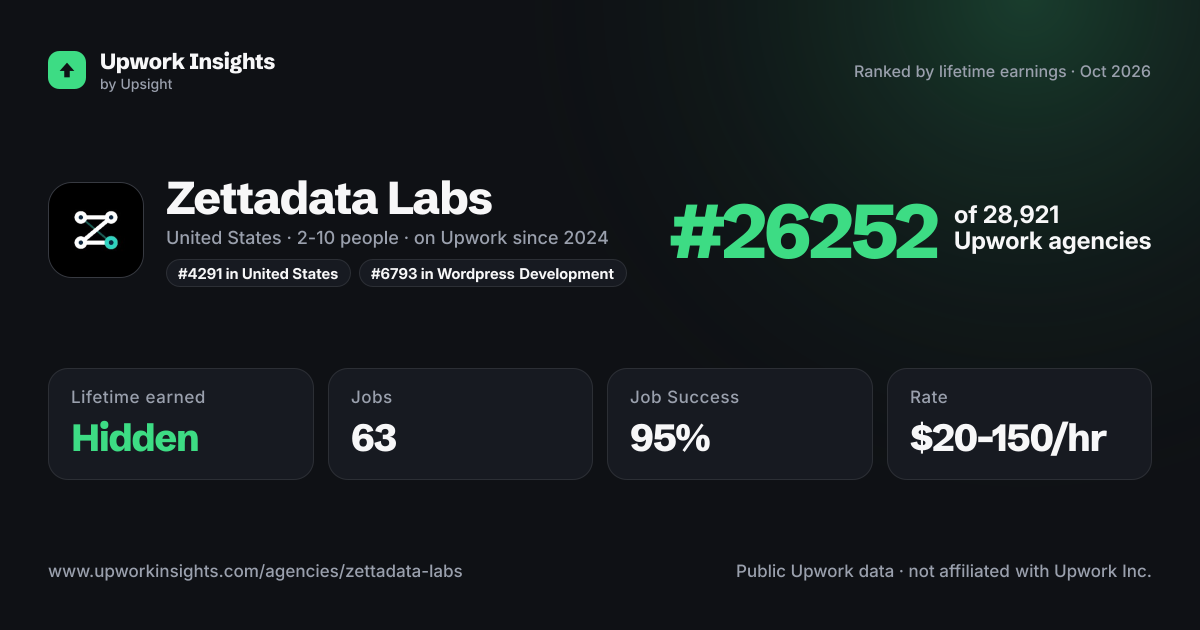The image size is (1200, 630).
Task: Click the green Upwork Insights arrow logo
Action: (67, 70)
